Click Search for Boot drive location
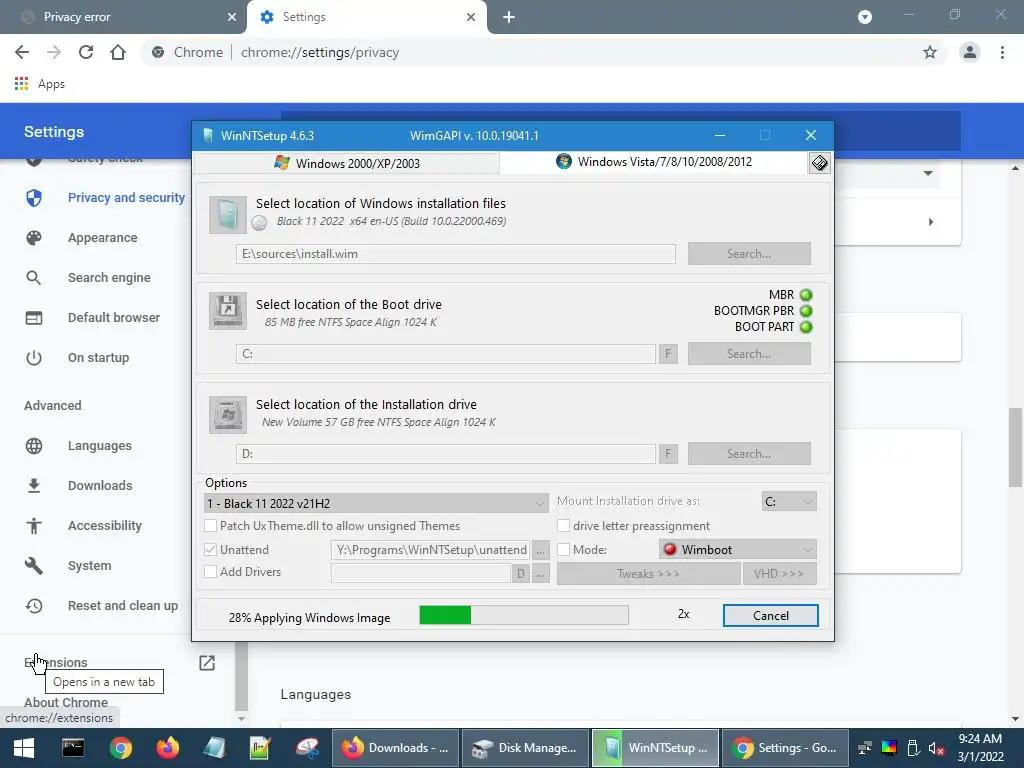Image resolution: width=1024 pixels, height=768 pixels. 749,354
